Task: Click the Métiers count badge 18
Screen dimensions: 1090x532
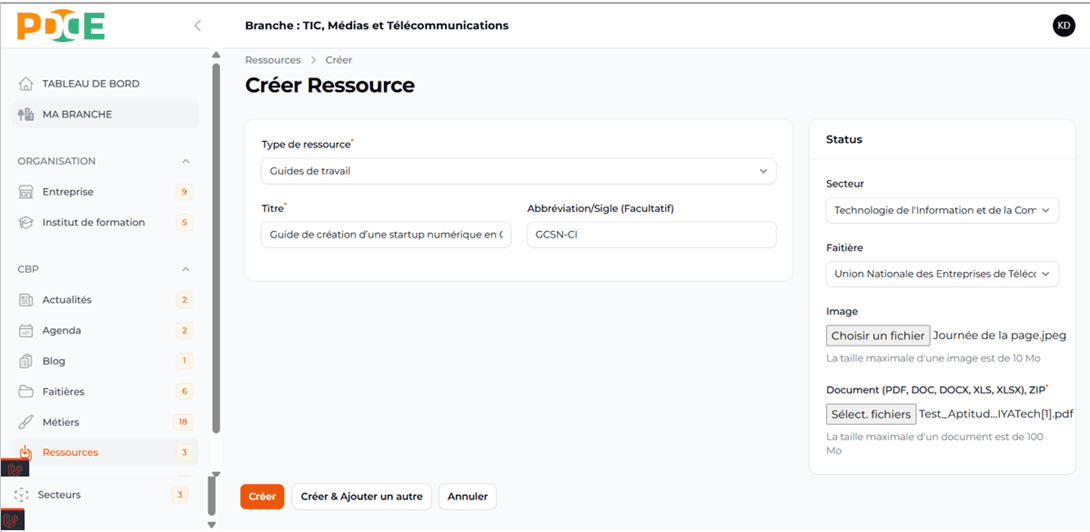Action: click(x=183, y=422)
